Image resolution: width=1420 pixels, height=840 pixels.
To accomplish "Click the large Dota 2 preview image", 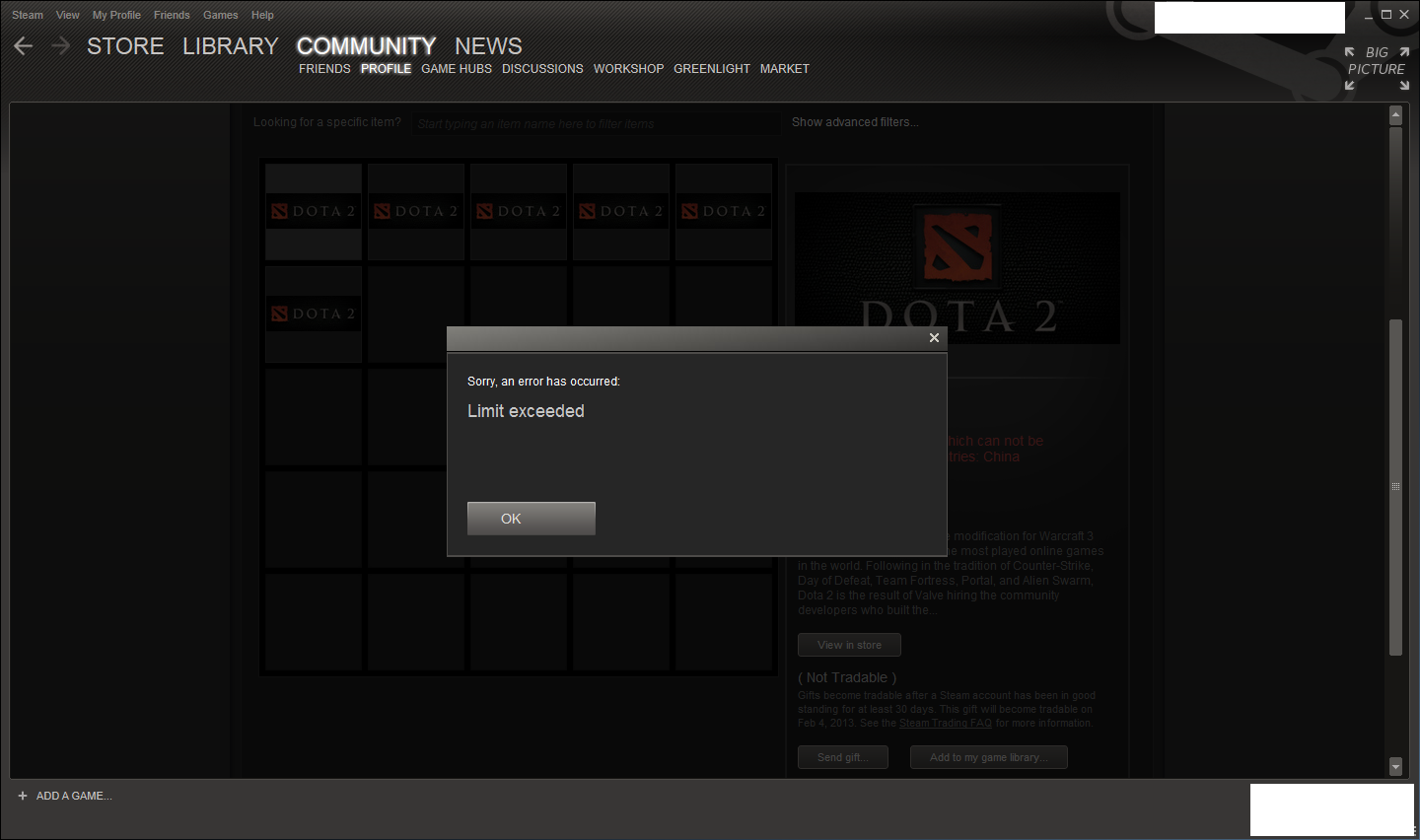I will [x=958, y=268].
